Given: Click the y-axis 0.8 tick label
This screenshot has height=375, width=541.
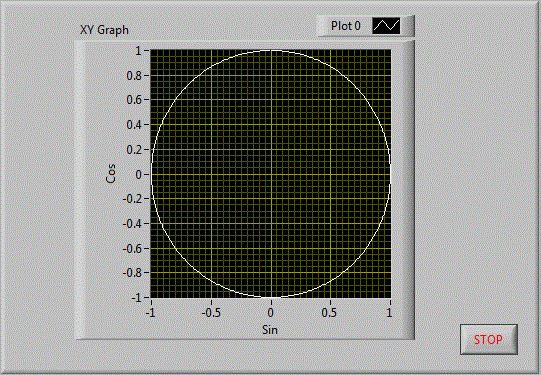Looking at the screenshot, I should [134, 76].
